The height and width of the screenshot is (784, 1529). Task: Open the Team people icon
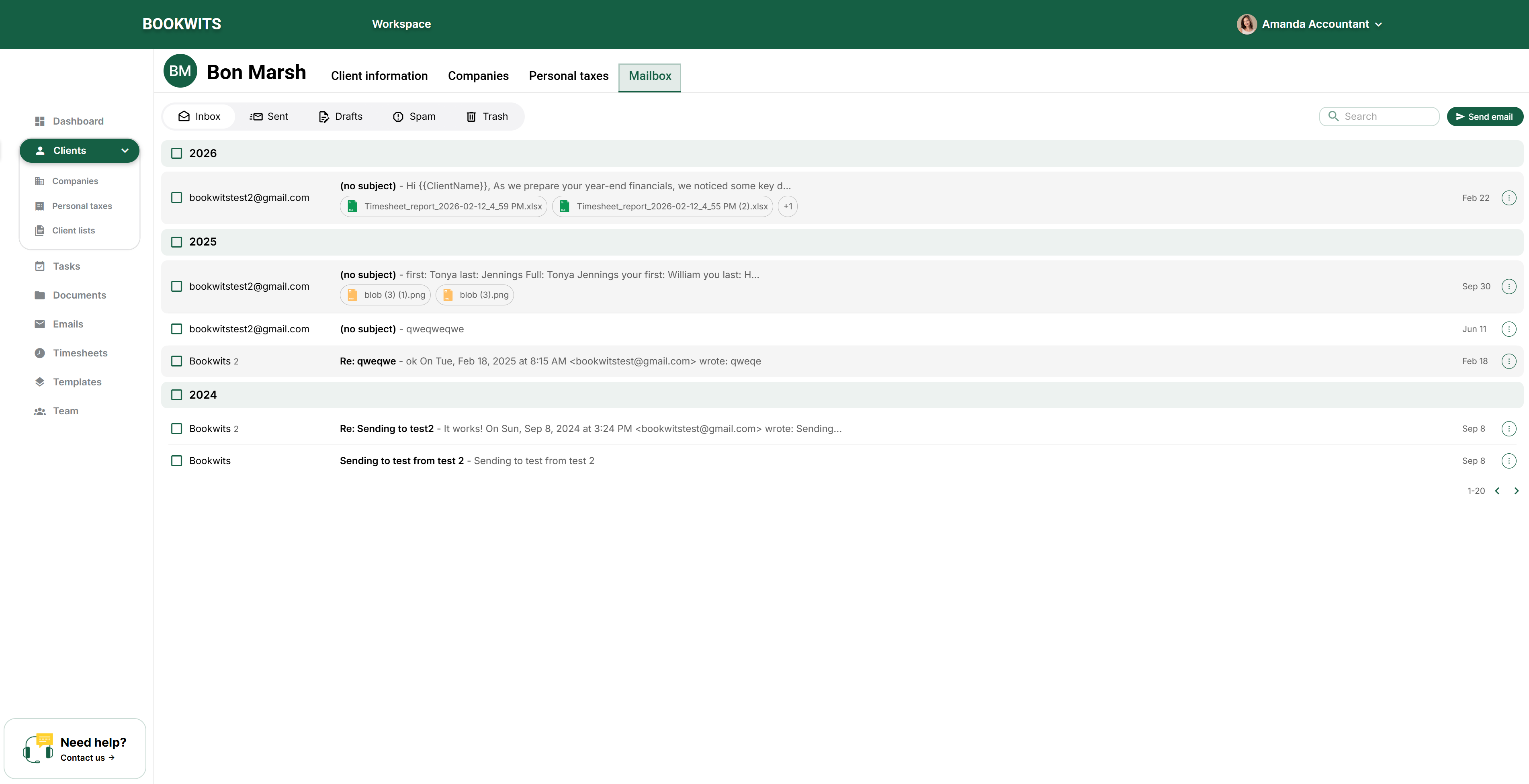(x=40, y=411)
